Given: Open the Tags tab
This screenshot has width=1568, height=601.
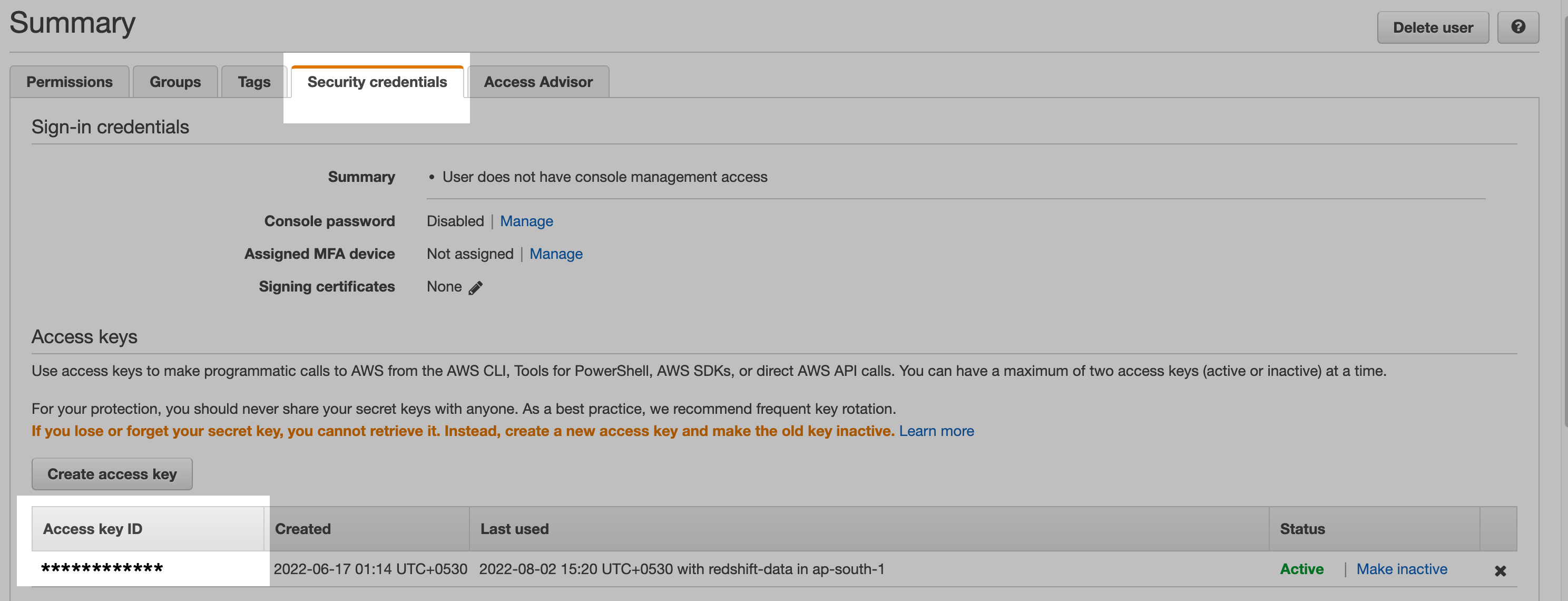Looking at the screenshot, I should pos(254,82).
